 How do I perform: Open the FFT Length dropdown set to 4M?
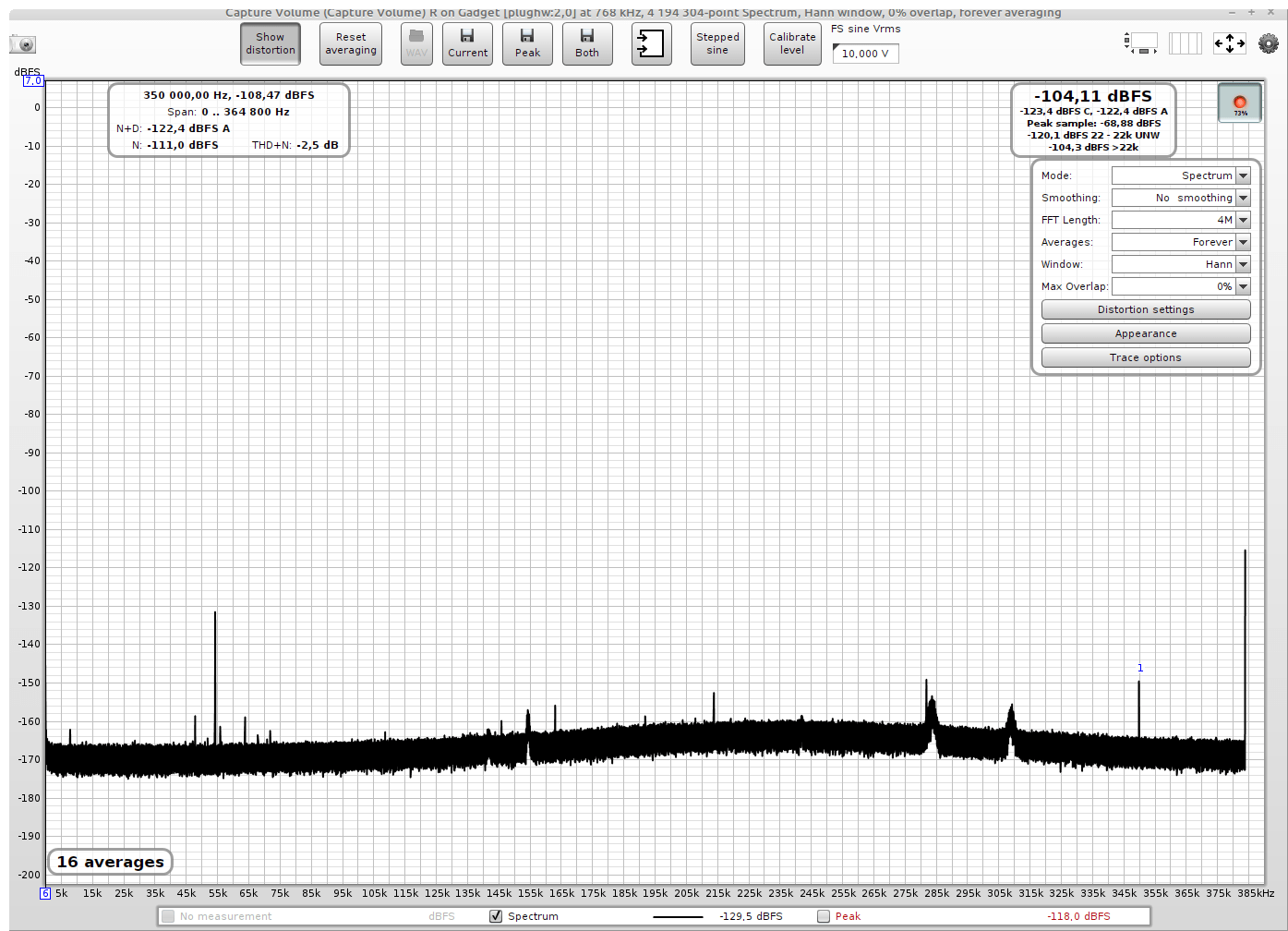[x=1181, y=220]
